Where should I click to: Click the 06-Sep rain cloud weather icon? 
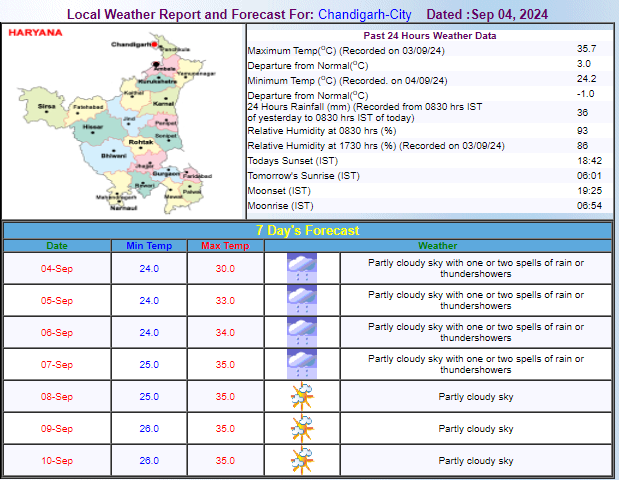tap(302, 332)
